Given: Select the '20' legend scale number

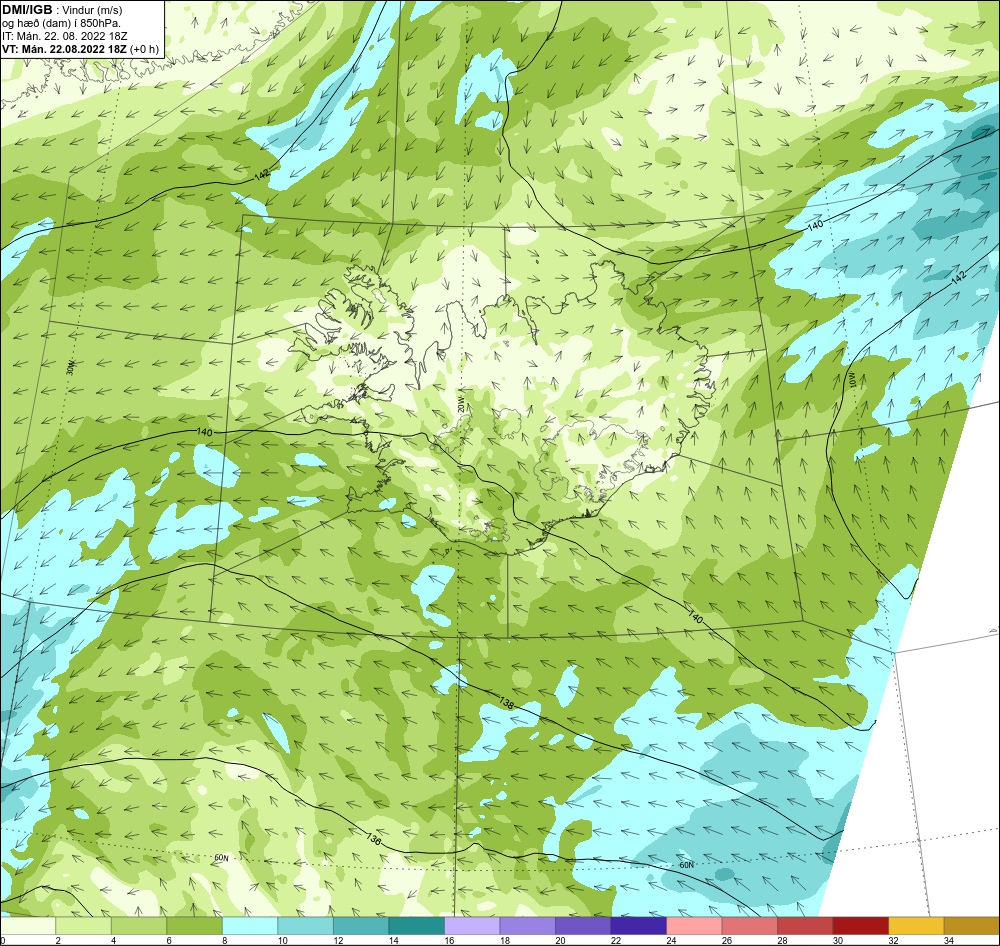Looking at the screenshot, I should 561,940.
